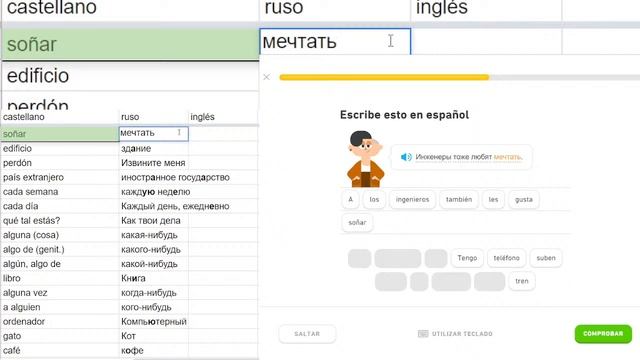Remove 'también' from the answer line

459,200
